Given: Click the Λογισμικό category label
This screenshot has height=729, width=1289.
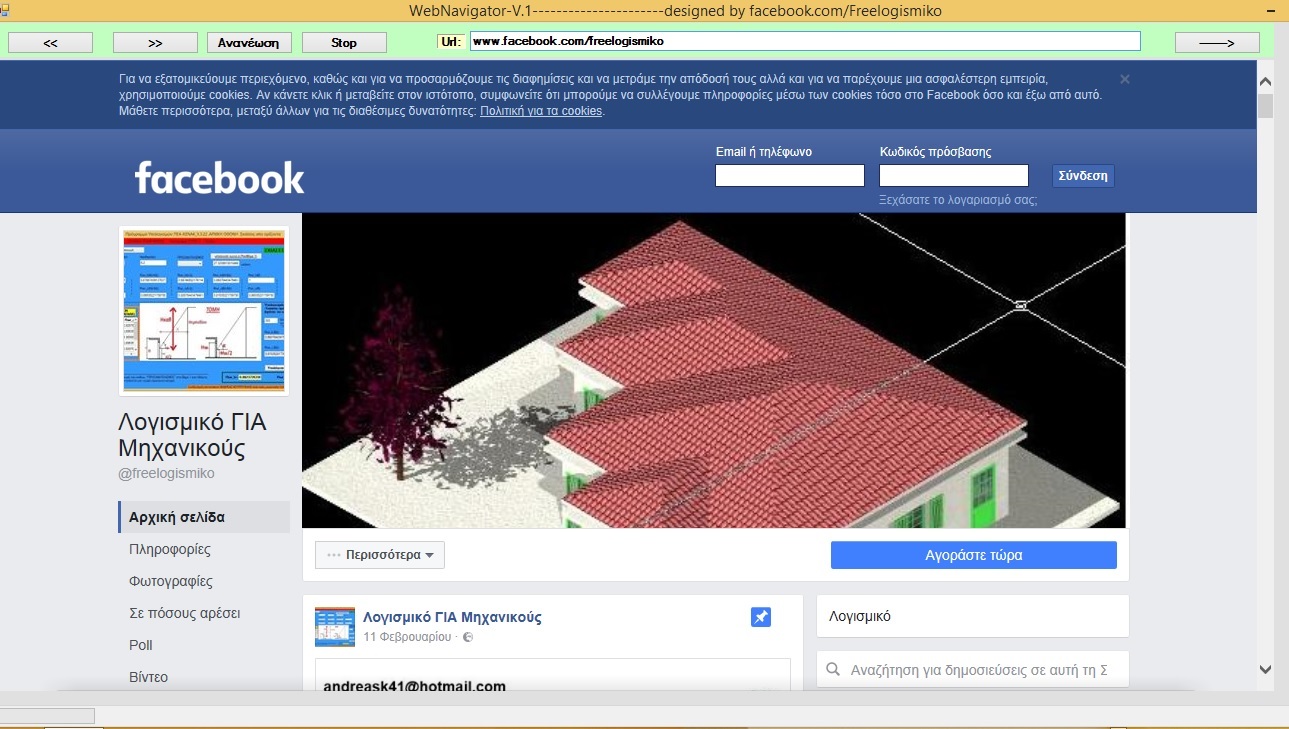Looking at the screenshot, I should pyautogui.click(x=860, y=616).
